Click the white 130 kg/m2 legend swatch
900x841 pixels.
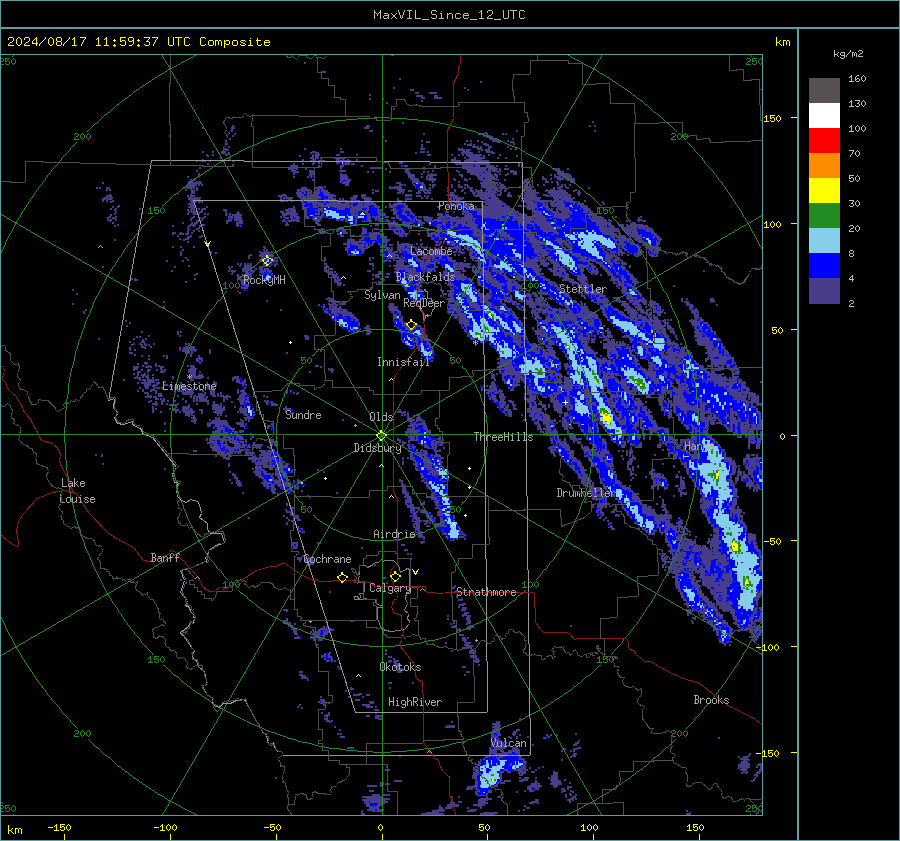tap(824, 116)
